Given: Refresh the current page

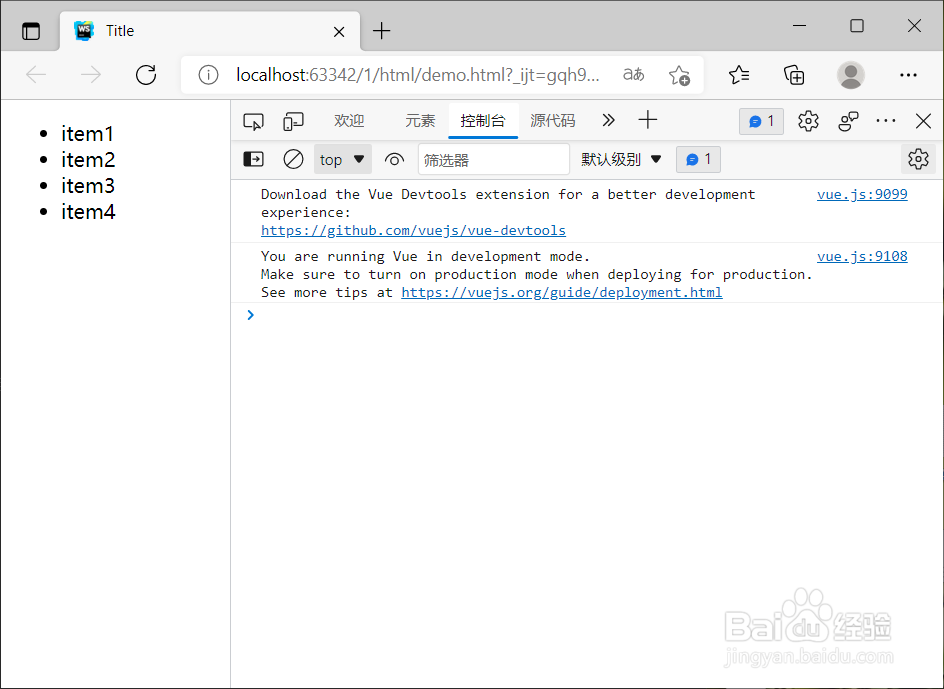Looking at the screenshot, I should (x=146, y=75).
